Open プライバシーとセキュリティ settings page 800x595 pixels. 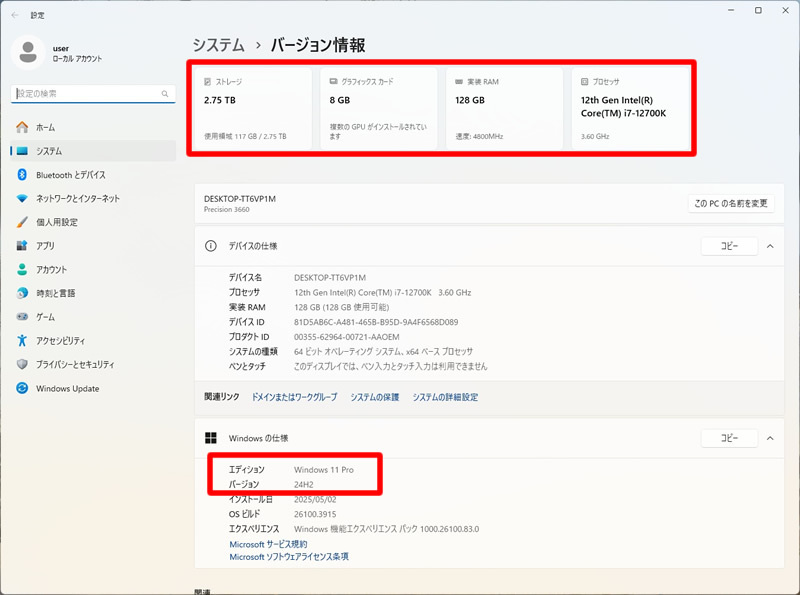tap(93, 364)
